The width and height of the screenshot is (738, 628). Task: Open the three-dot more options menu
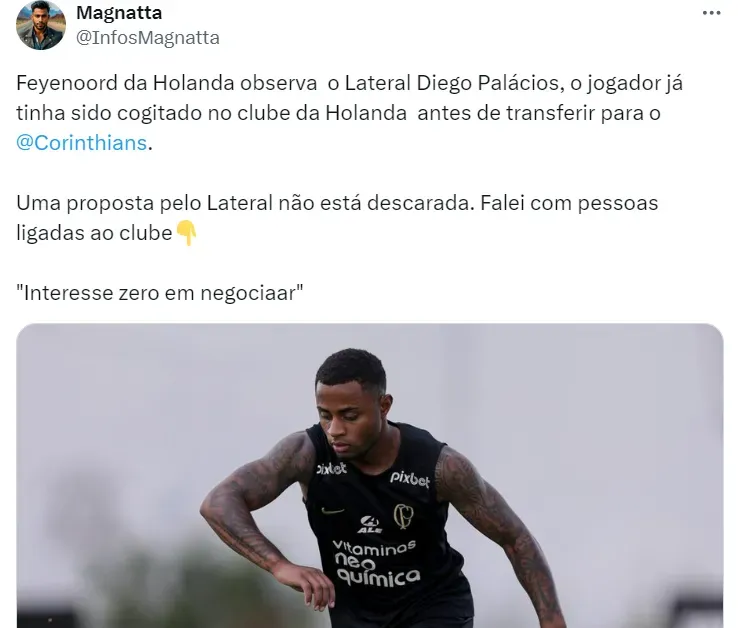(711, 13)
